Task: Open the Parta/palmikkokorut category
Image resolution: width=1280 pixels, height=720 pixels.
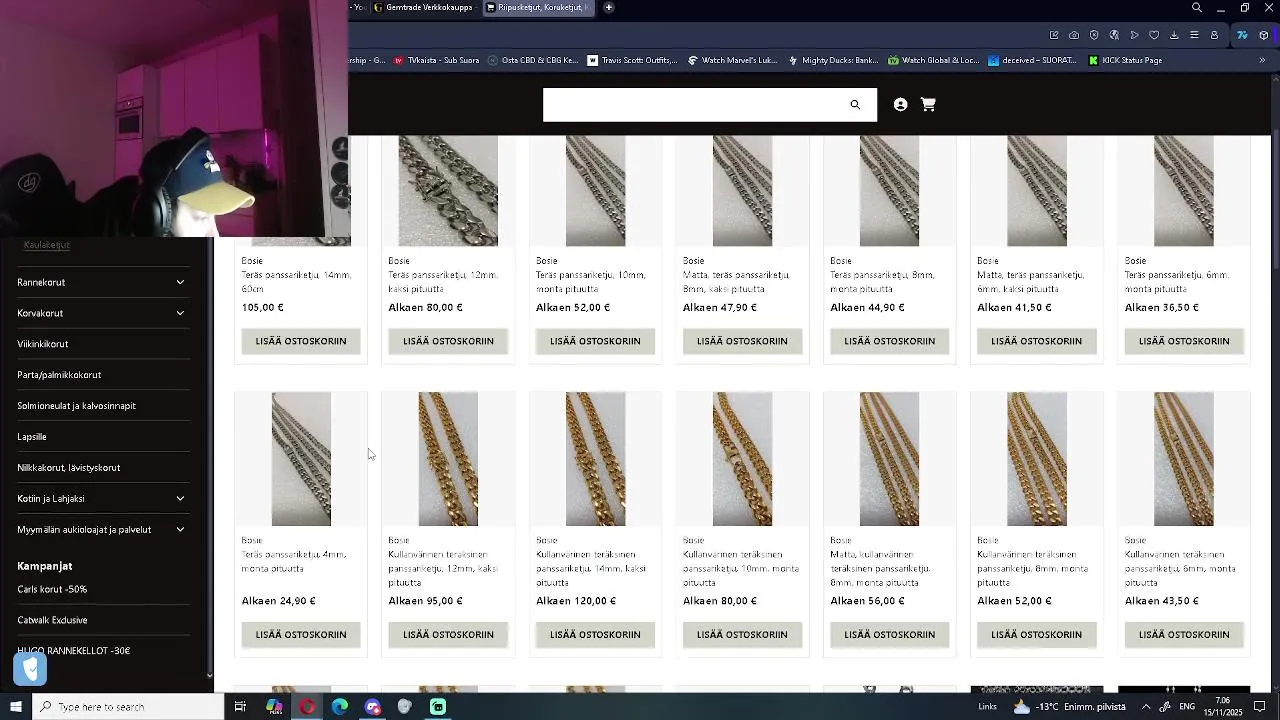Action: [59, 375]
